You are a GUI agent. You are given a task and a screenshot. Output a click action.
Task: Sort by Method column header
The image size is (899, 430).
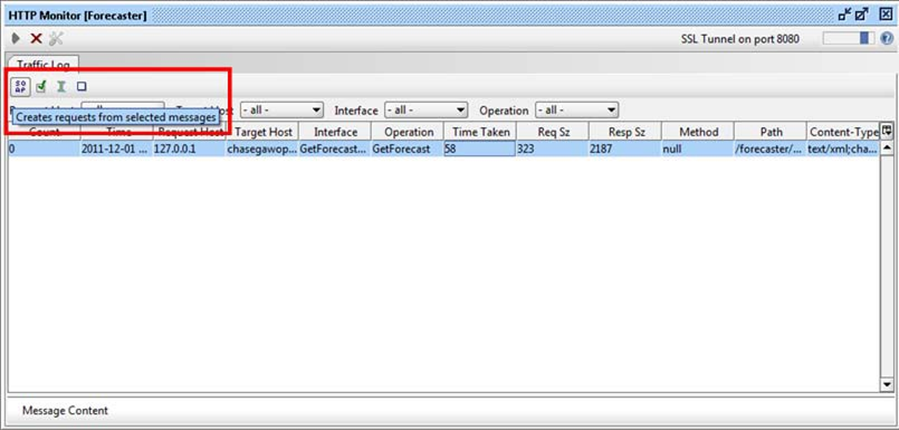698,132
